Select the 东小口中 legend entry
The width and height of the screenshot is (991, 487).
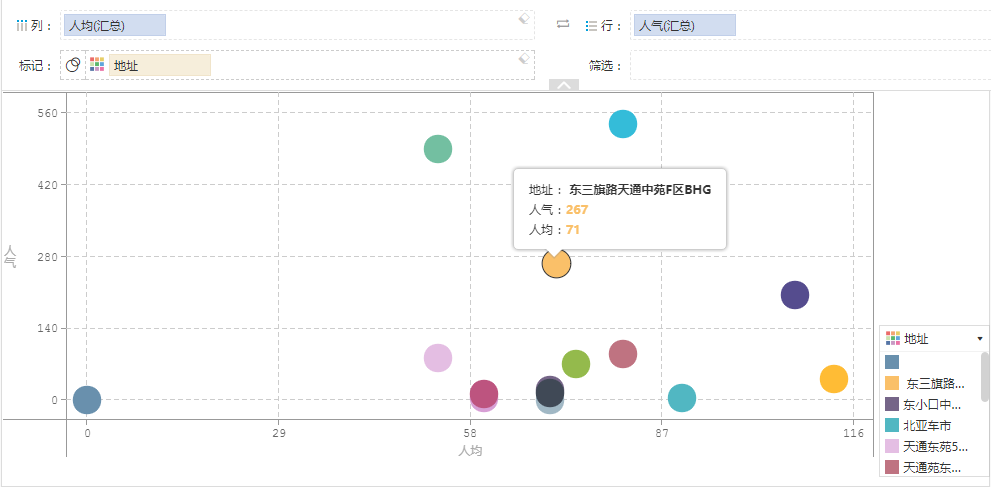[931, 404]
